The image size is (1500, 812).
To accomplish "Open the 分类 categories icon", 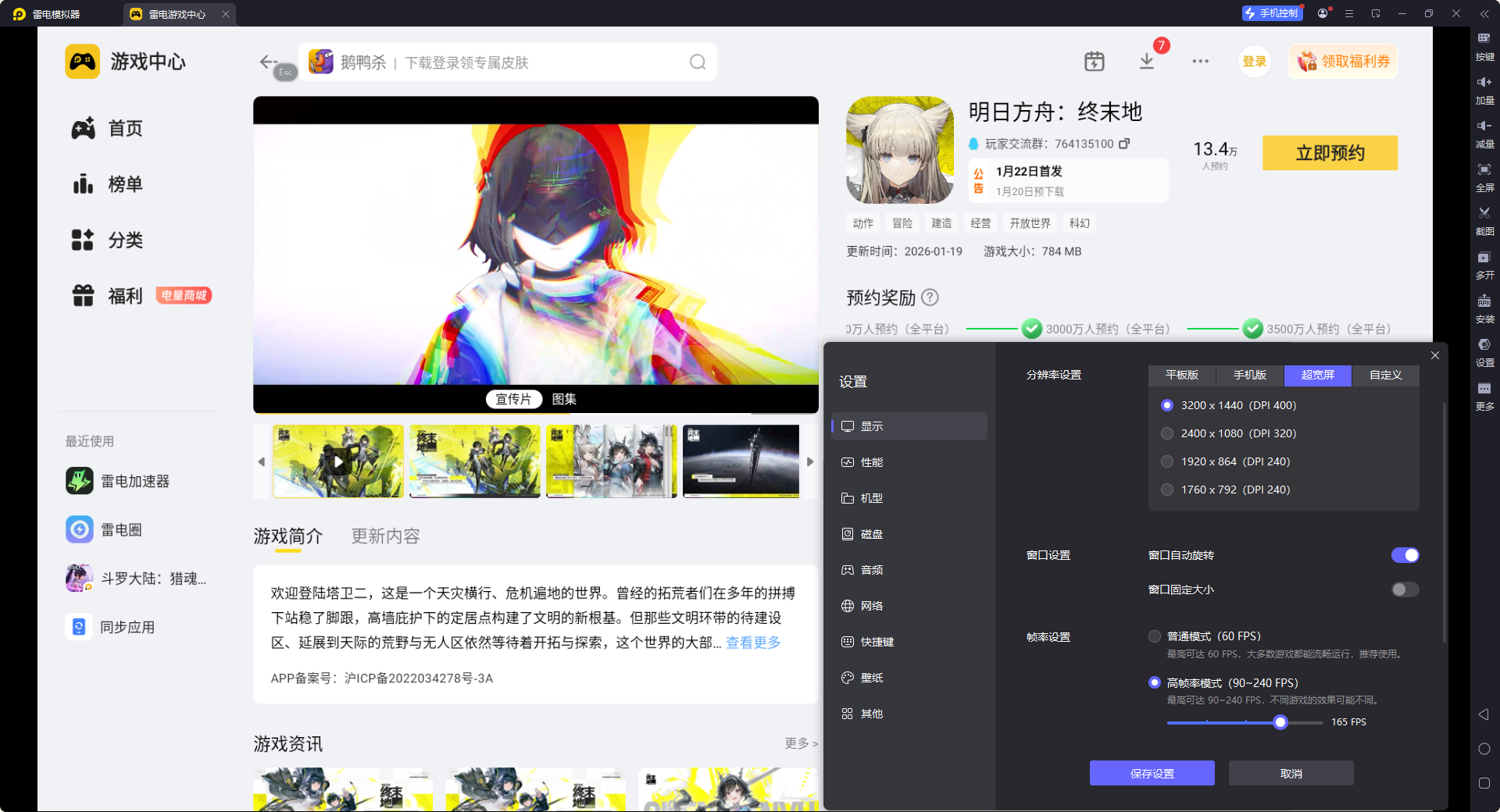I will point(83,240).
